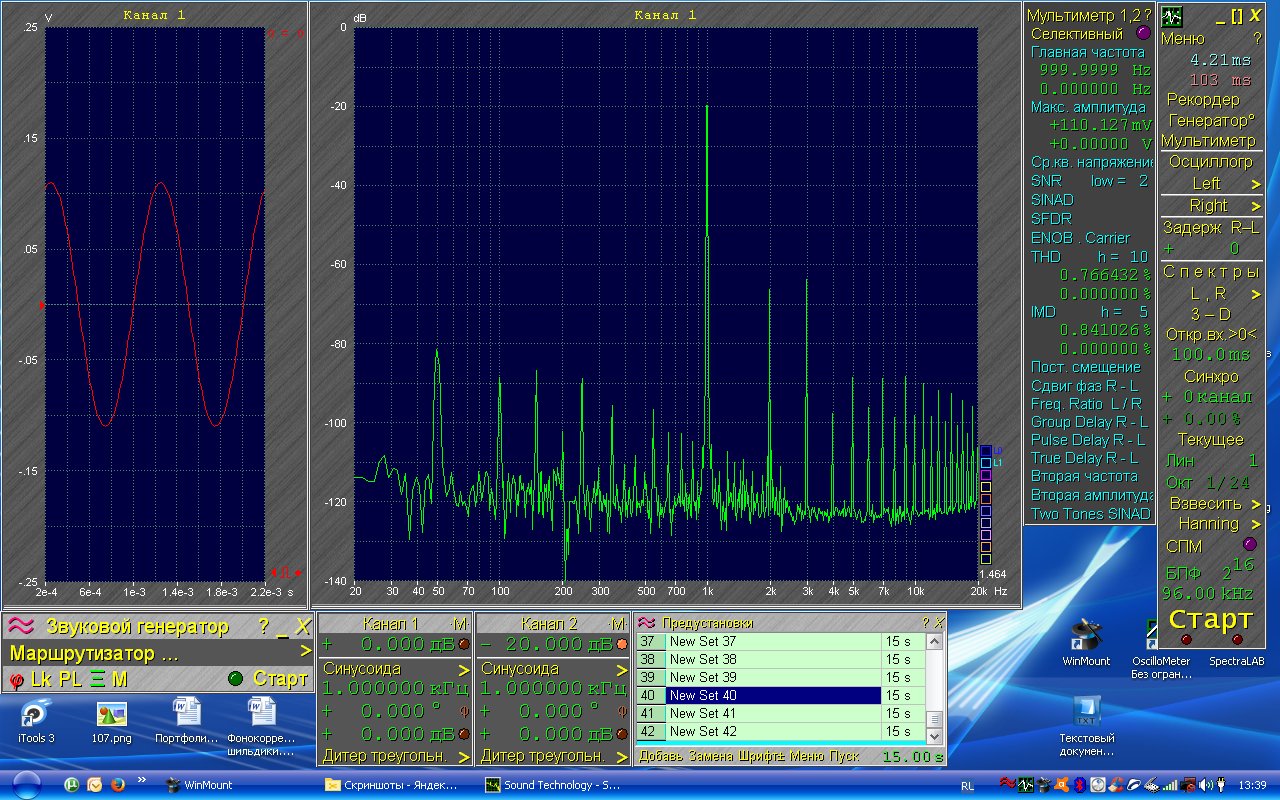Select the New Set 38 preset row
This screenshot has width=1280, height=800.
[781, 659]
